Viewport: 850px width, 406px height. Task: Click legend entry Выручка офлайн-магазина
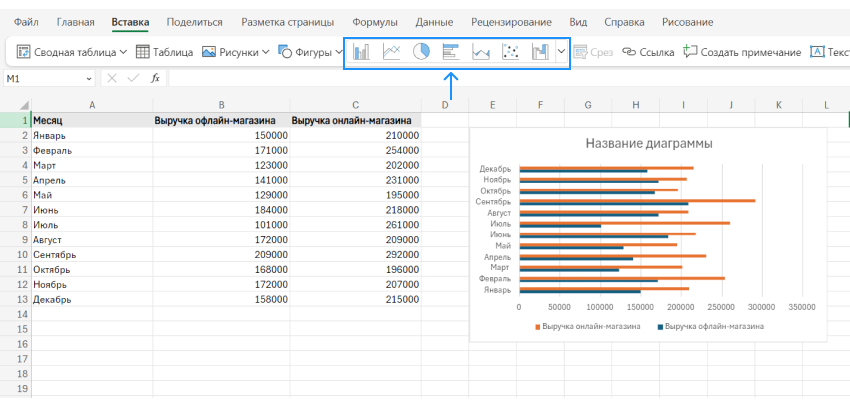[711, 327]
